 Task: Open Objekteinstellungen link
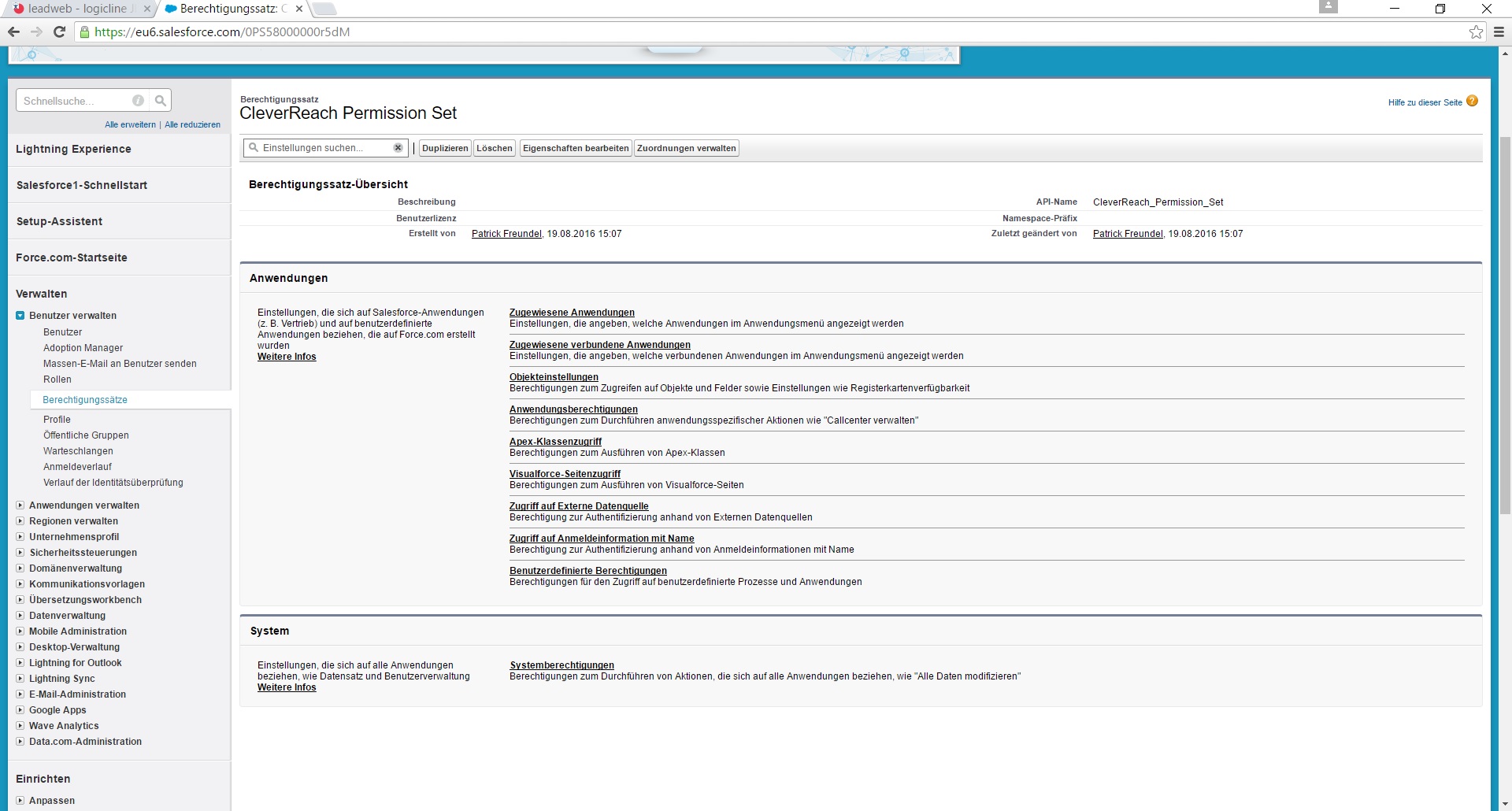click(554, 377)
